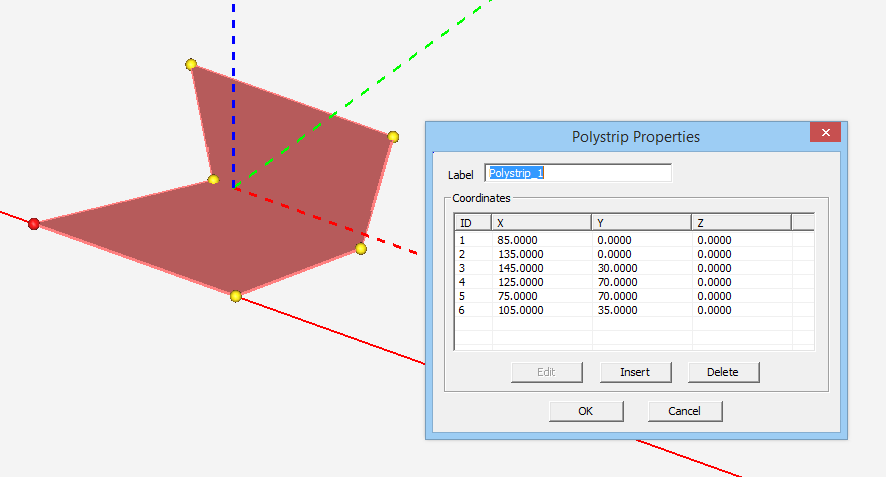The width and height of the screenshot is (886, 477).
Task: Click the Z column header
Action: (x=741, y=223)
